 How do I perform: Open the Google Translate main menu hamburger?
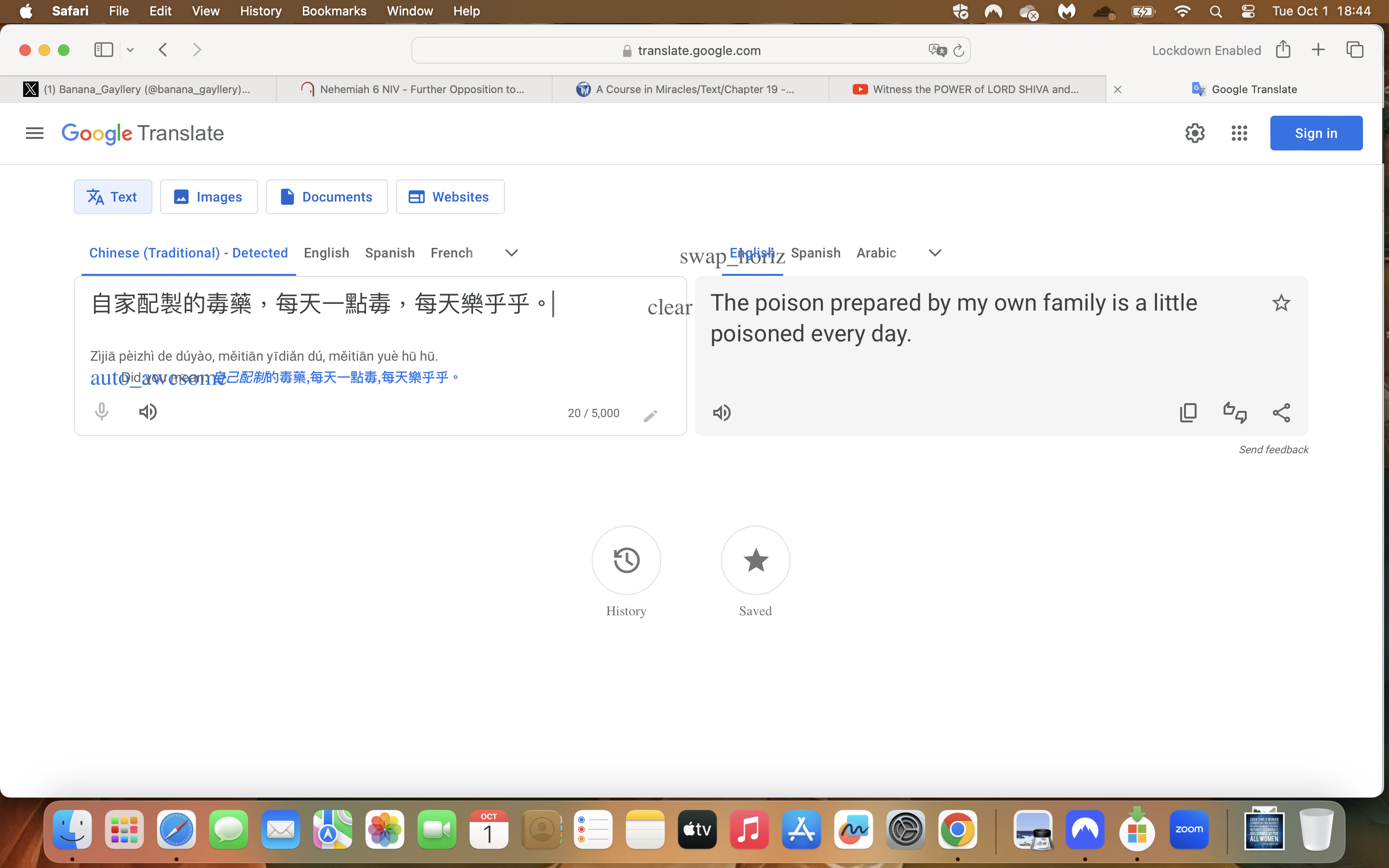point(34,133)
